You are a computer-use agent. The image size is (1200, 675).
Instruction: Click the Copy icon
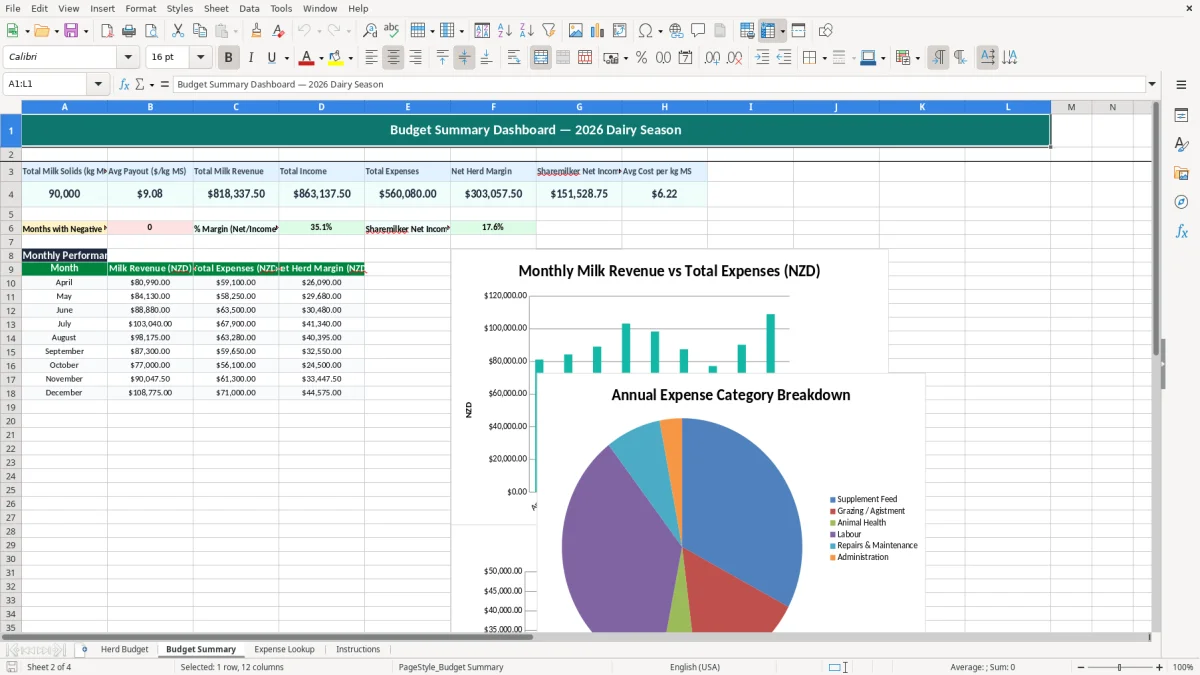point(200,31)
